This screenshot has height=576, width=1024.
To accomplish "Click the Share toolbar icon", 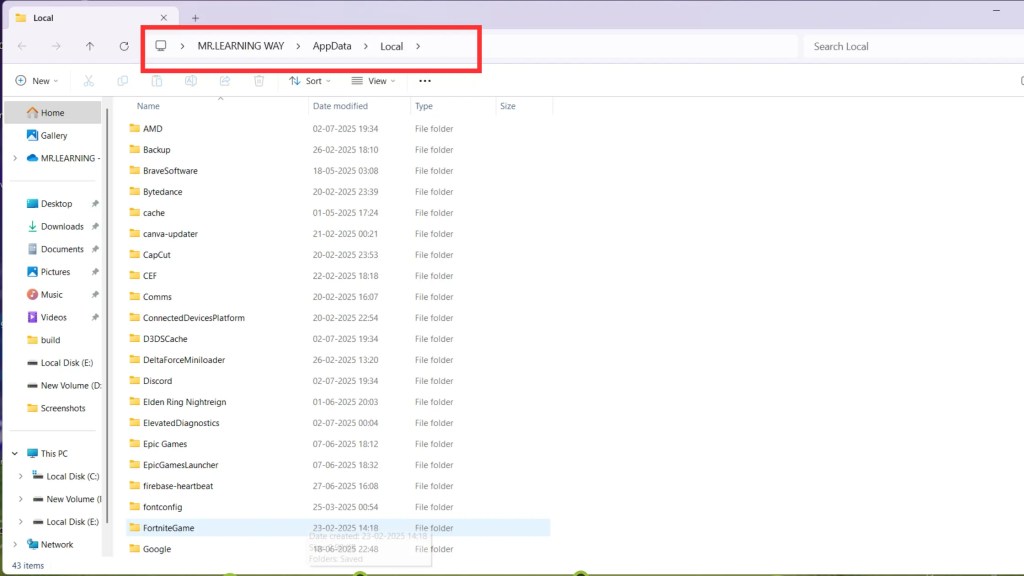I will point(225,81).
